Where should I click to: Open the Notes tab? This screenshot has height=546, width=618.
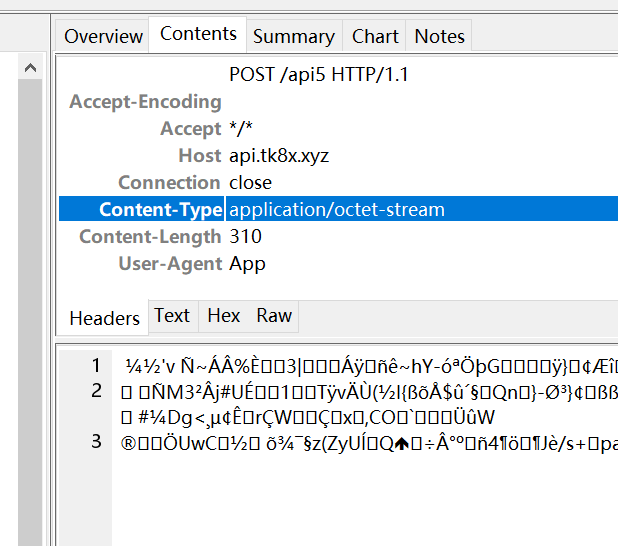[439, 36]
